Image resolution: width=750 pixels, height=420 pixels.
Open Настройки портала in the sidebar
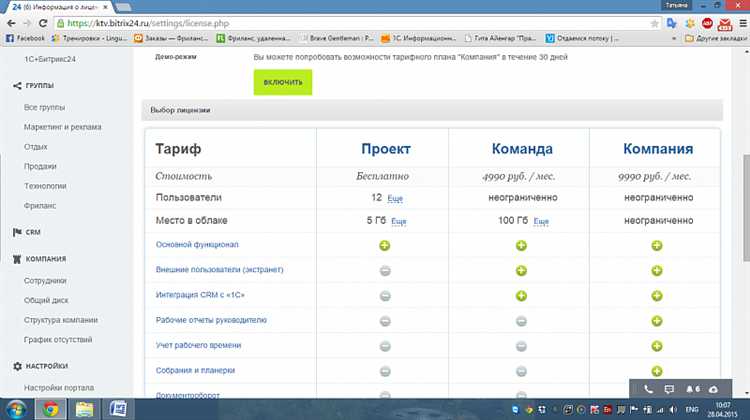click(x=59, y=387)
